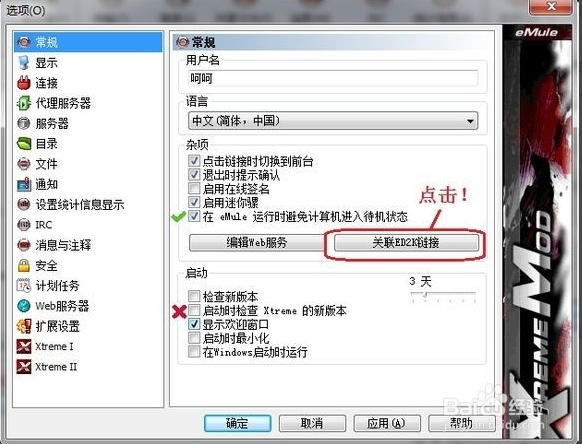Click the 编辑Web服务 button
This screenshot has width=582, height=444.
pos(256,242)
